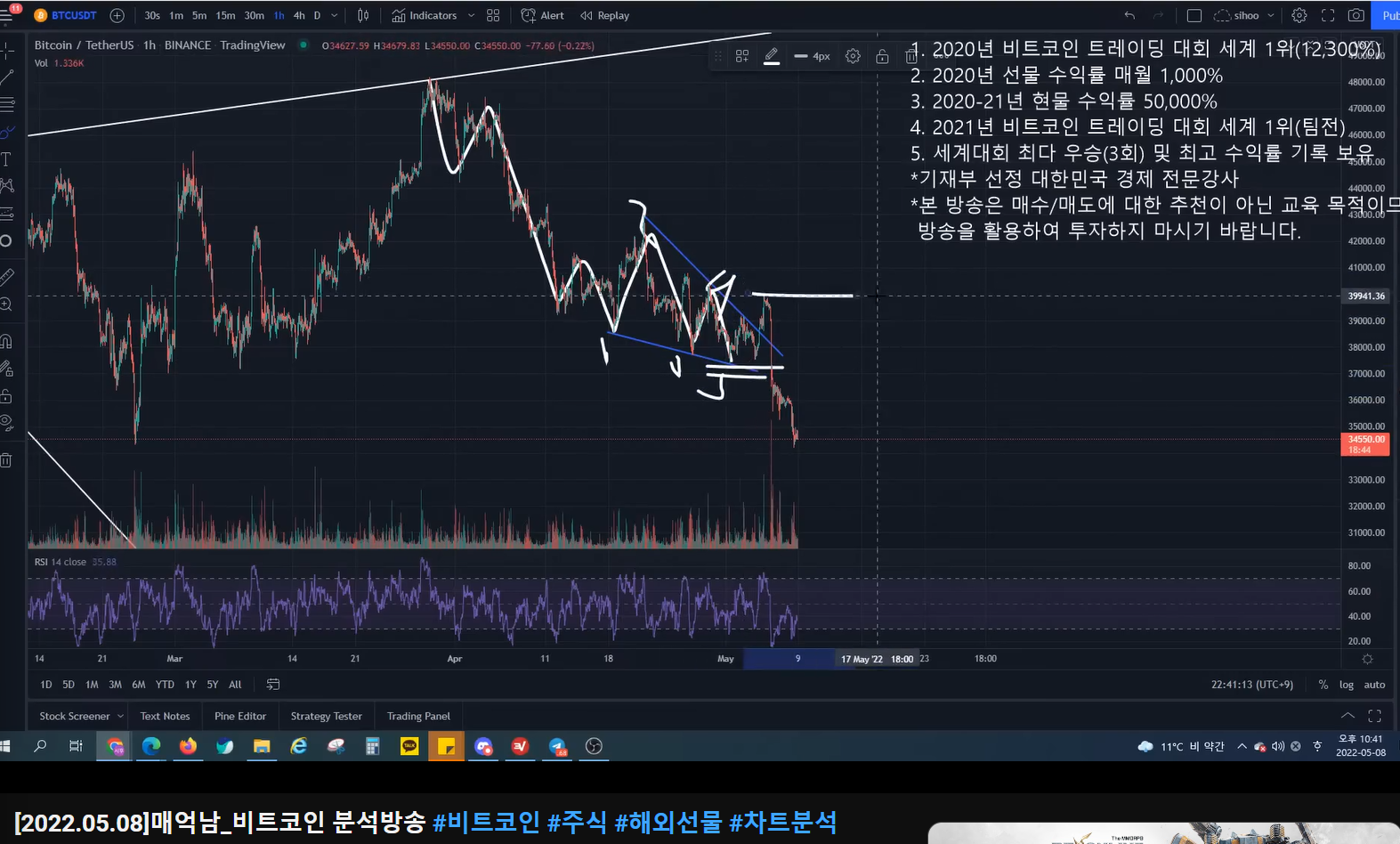Image resolution: width=1400 pixels, height=844 pixels.
Task: Start bar Replay mode
Action: click(x=605, y=15)
